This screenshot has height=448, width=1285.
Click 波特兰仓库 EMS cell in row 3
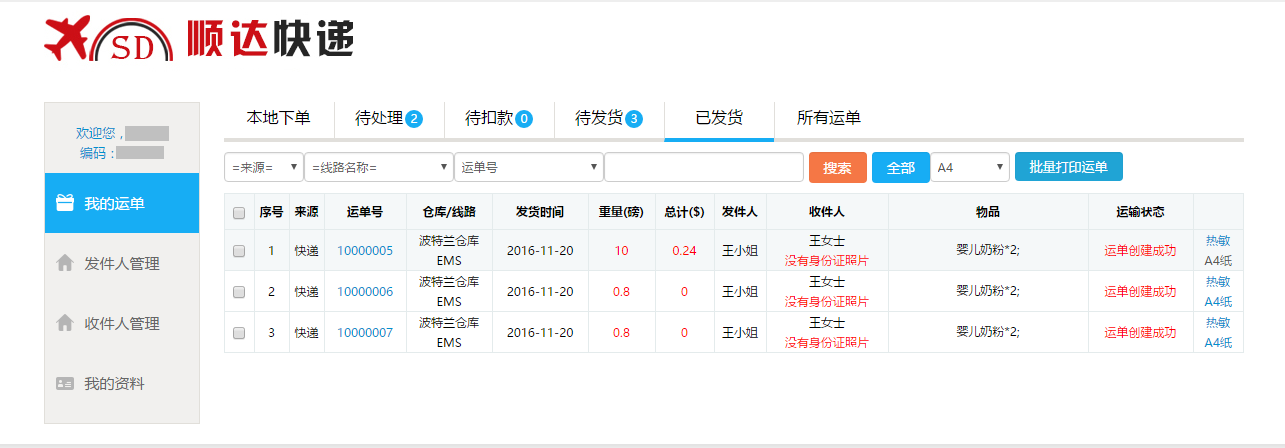[x=449, y=332]
